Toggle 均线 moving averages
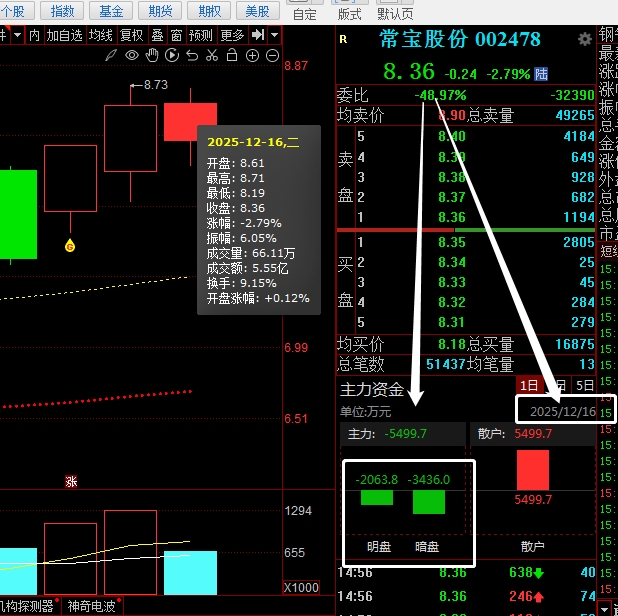 pyautogui.click(x=101, y=35)
